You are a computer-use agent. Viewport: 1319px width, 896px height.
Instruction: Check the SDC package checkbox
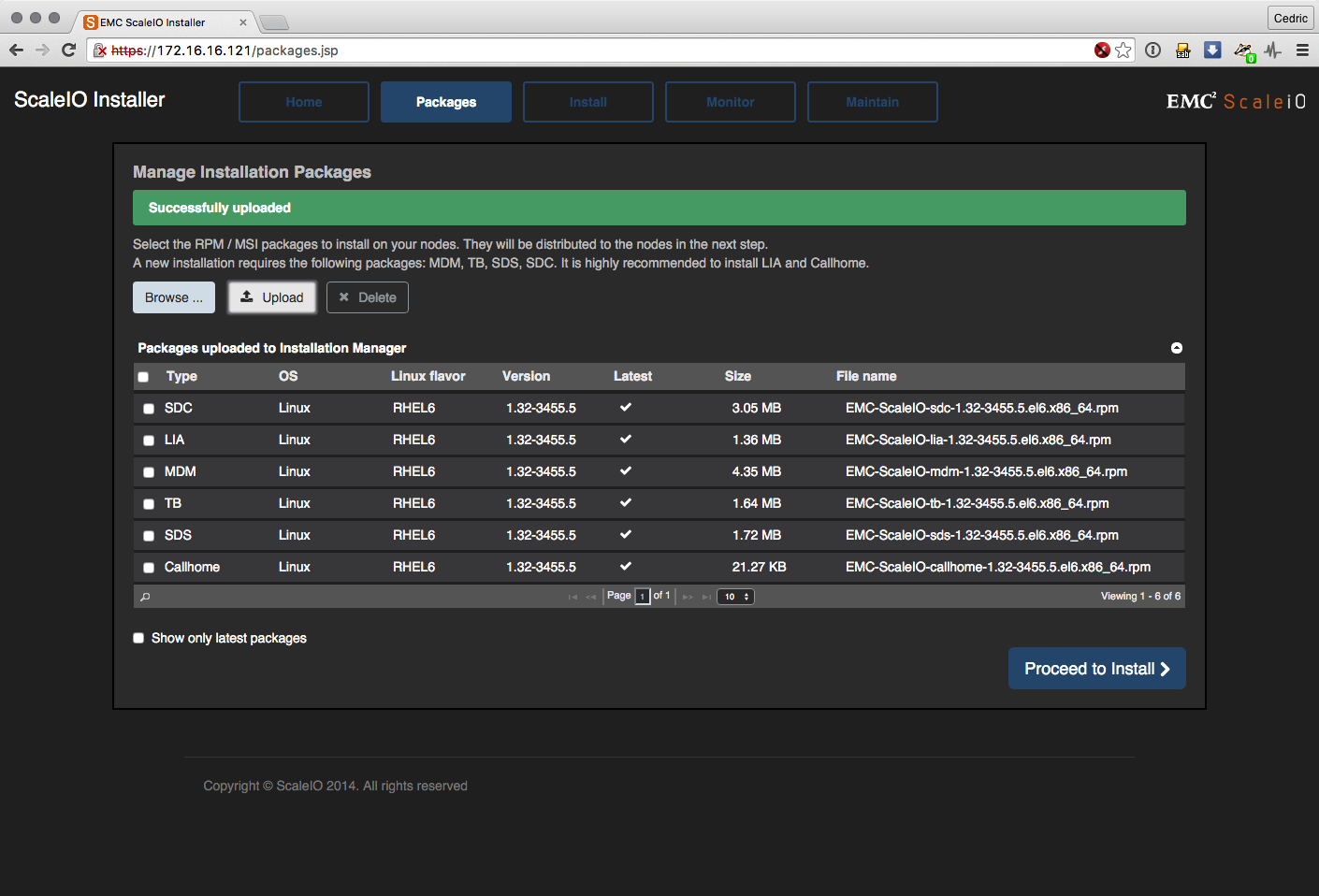(x=149, y=409)
